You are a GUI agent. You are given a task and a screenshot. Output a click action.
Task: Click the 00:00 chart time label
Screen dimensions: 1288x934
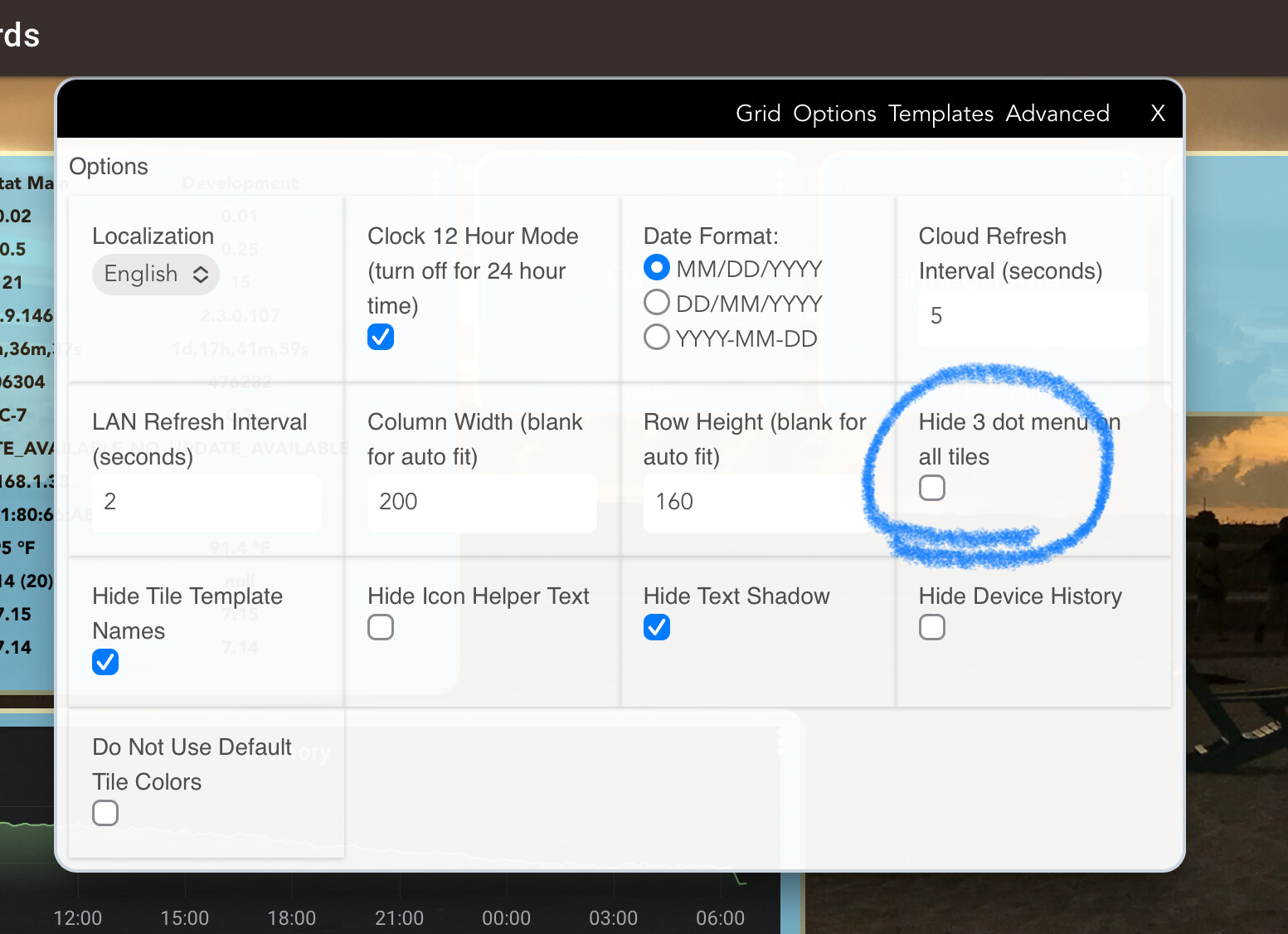coord(506,918)
